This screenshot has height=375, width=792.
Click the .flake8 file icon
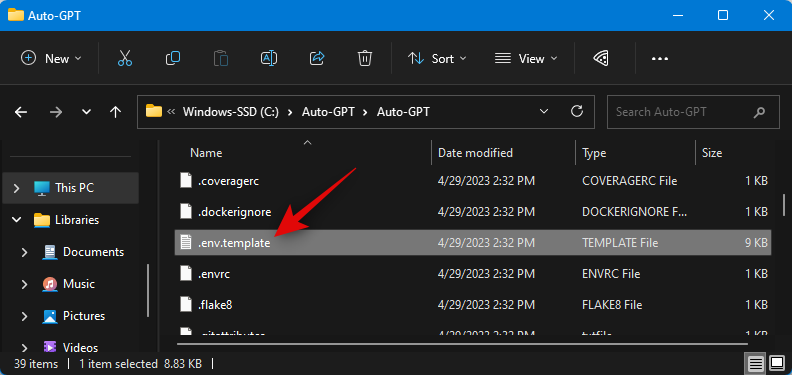(186, 305)
